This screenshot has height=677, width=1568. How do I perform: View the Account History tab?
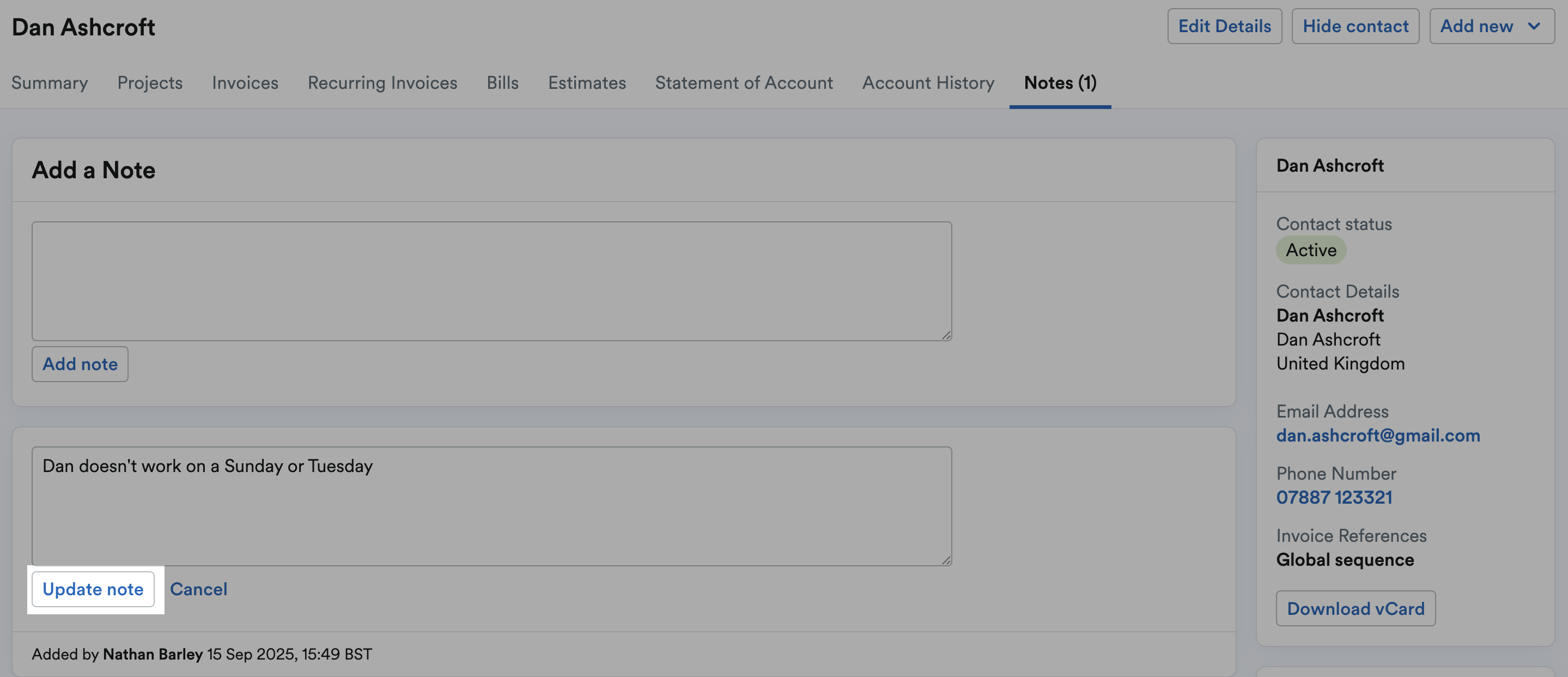pos(928,83)
